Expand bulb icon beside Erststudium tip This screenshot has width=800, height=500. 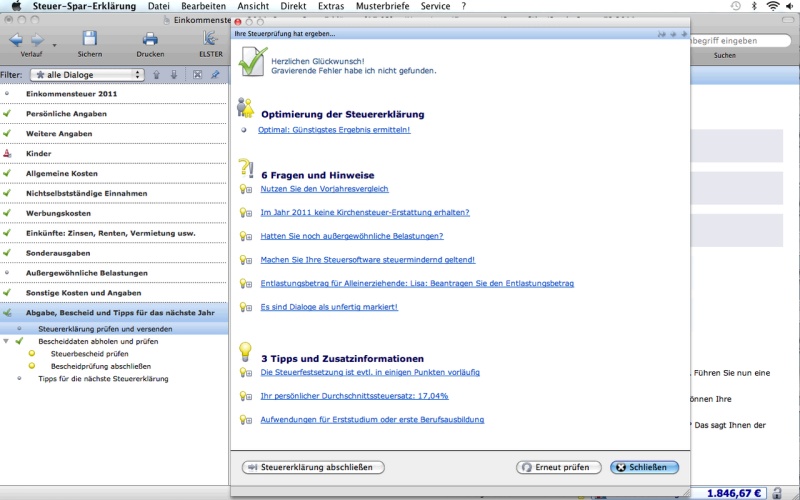(x=245, y=419)
